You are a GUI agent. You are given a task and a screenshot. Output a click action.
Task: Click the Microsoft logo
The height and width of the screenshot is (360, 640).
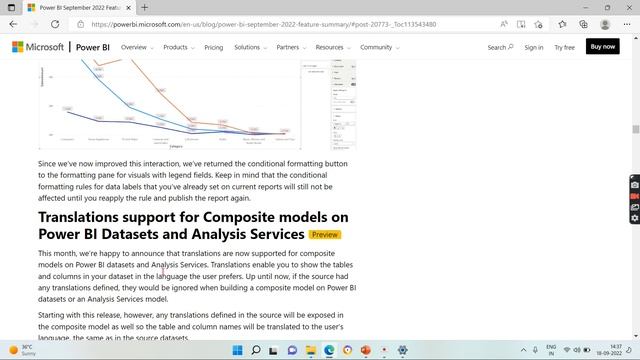[38, 47]
